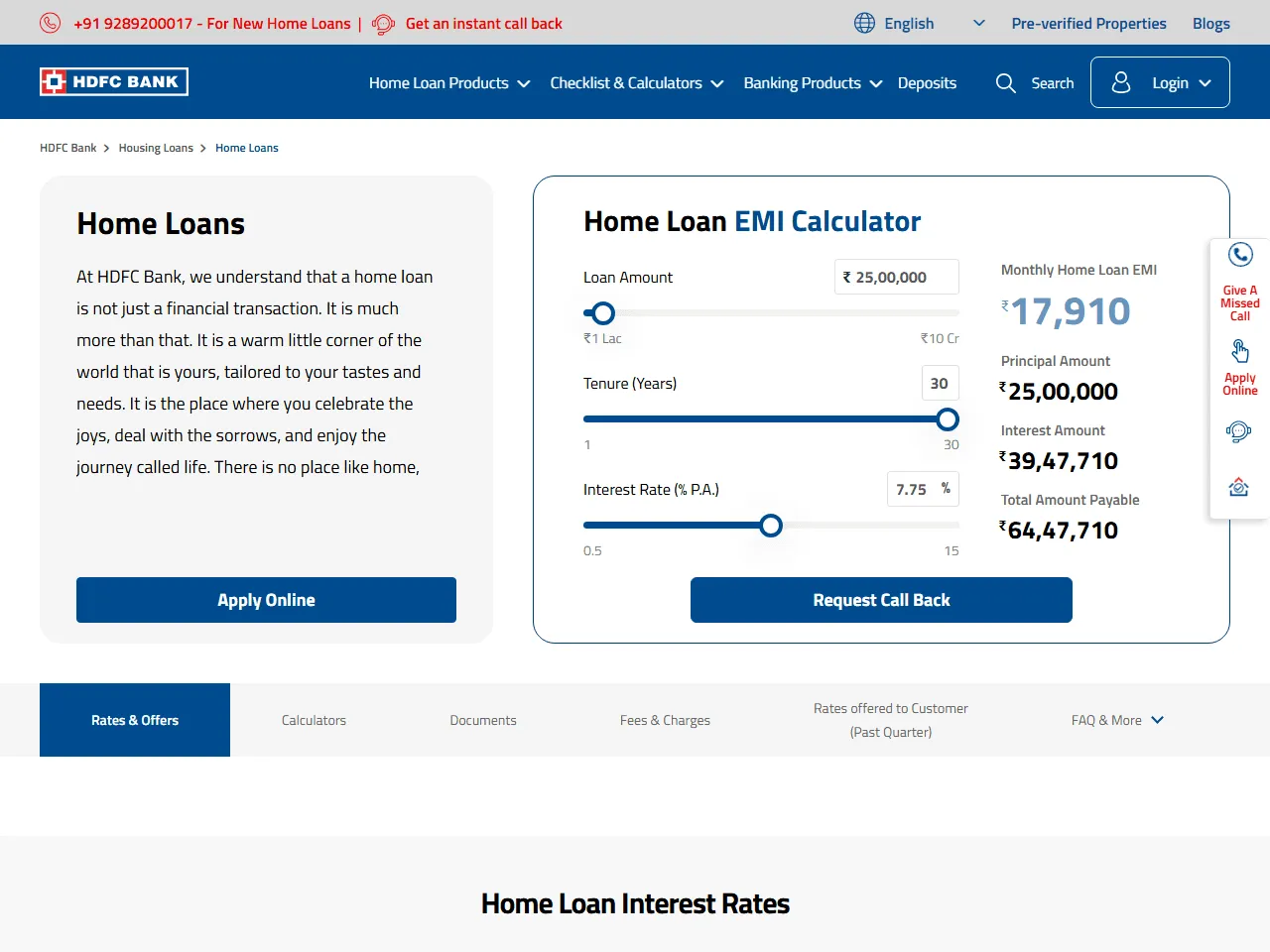Viewport: 1270px width, 952px height.
Task: Click the Give A Missed Call phone icon
Action: click(1240, 255)
